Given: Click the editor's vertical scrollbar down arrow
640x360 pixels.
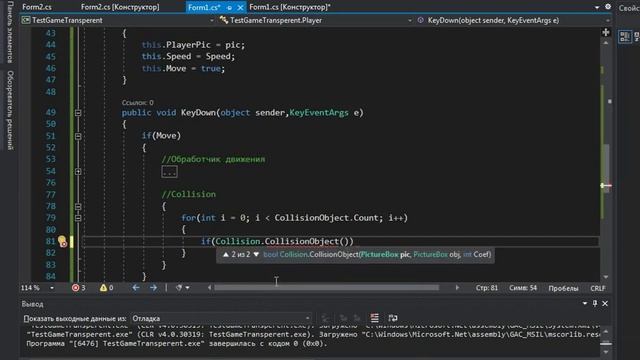Looking at the screenshot, I should pos(606,277).
